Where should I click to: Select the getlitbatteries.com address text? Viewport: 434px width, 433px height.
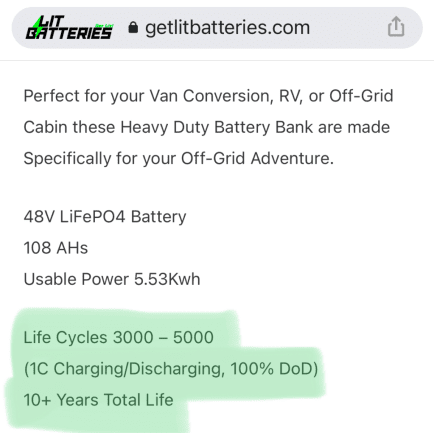tap(227, 28)
